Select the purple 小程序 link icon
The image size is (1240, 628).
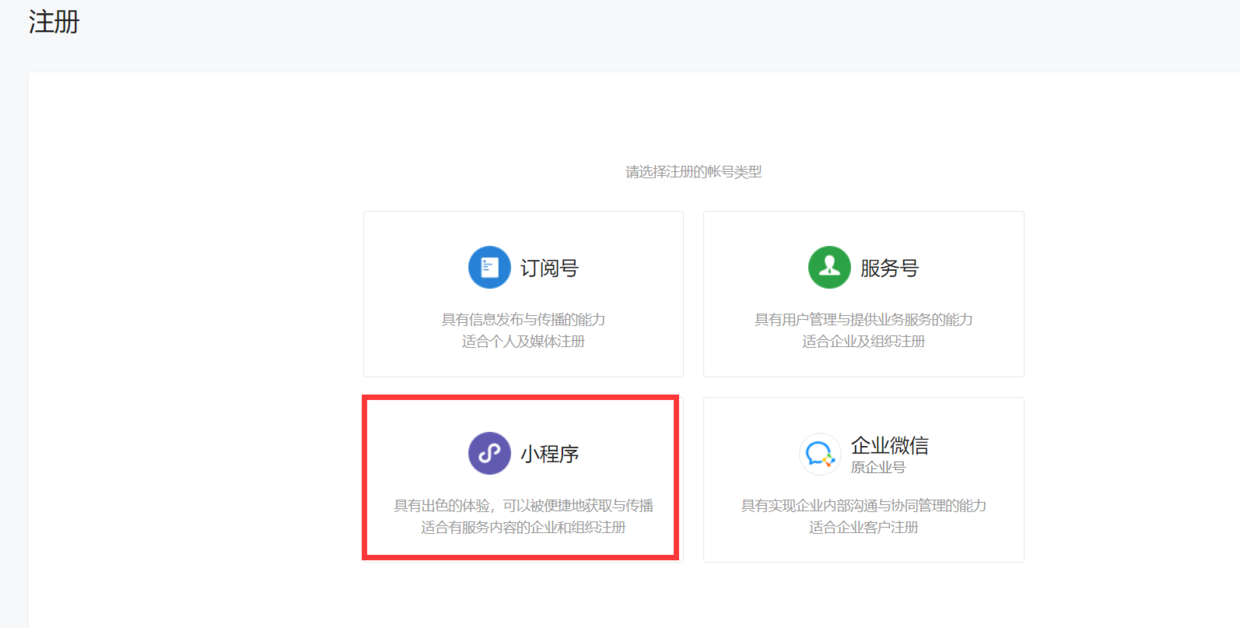[489, 453]
